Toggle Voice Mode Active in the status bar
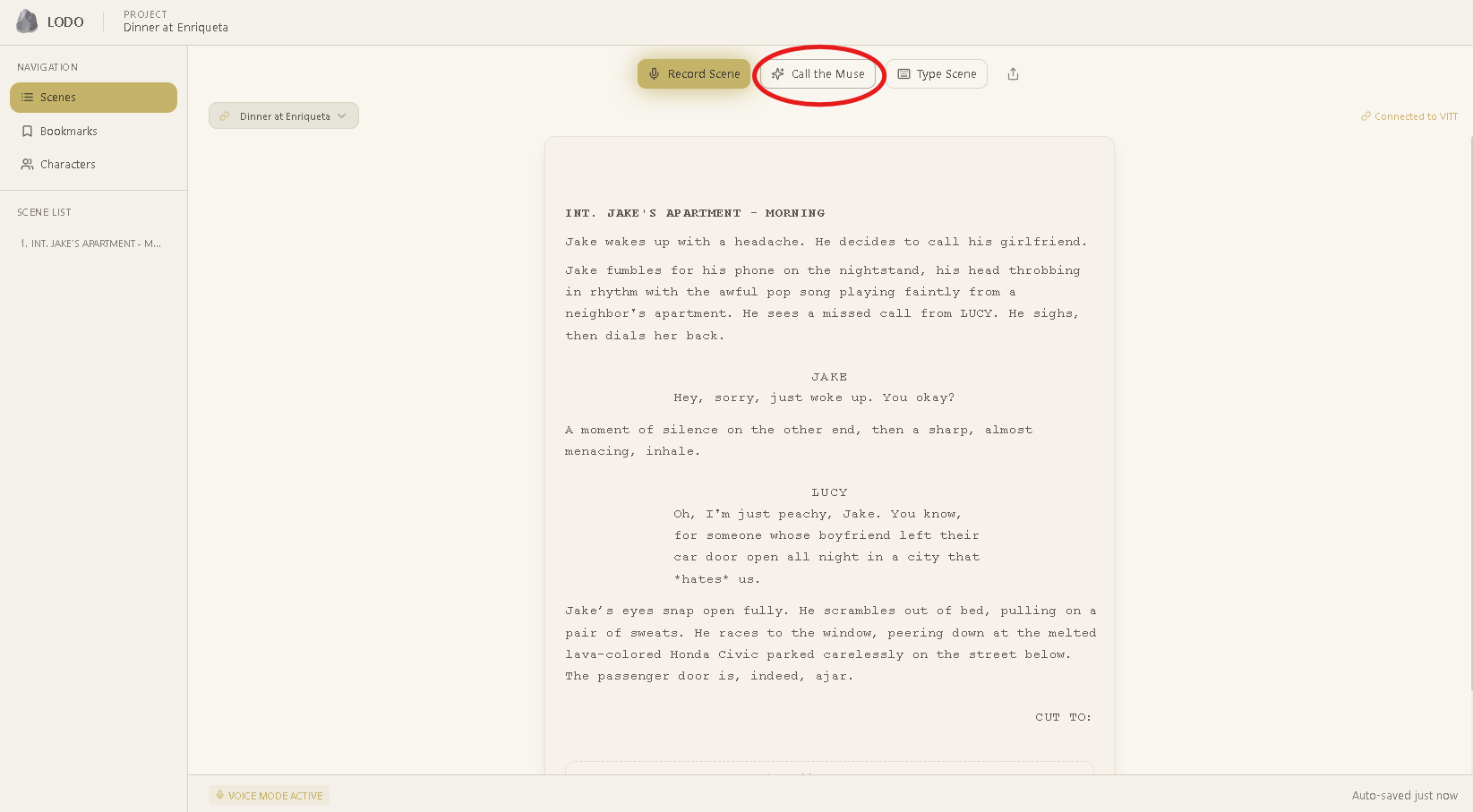Screen dimensions: 1473x812 tap(269, 795)
